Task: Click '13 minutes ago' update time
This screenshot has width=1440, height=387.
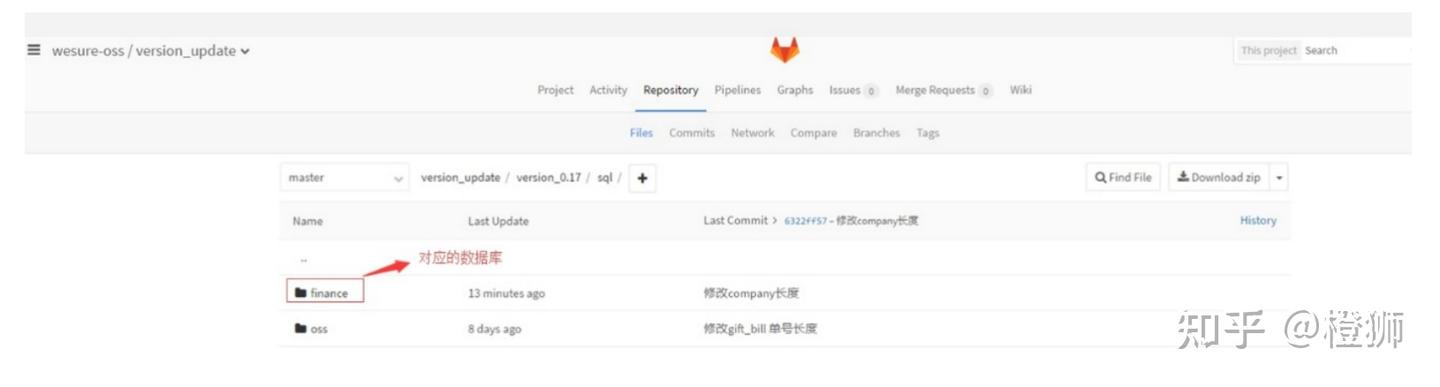Action: pos(506,294)
